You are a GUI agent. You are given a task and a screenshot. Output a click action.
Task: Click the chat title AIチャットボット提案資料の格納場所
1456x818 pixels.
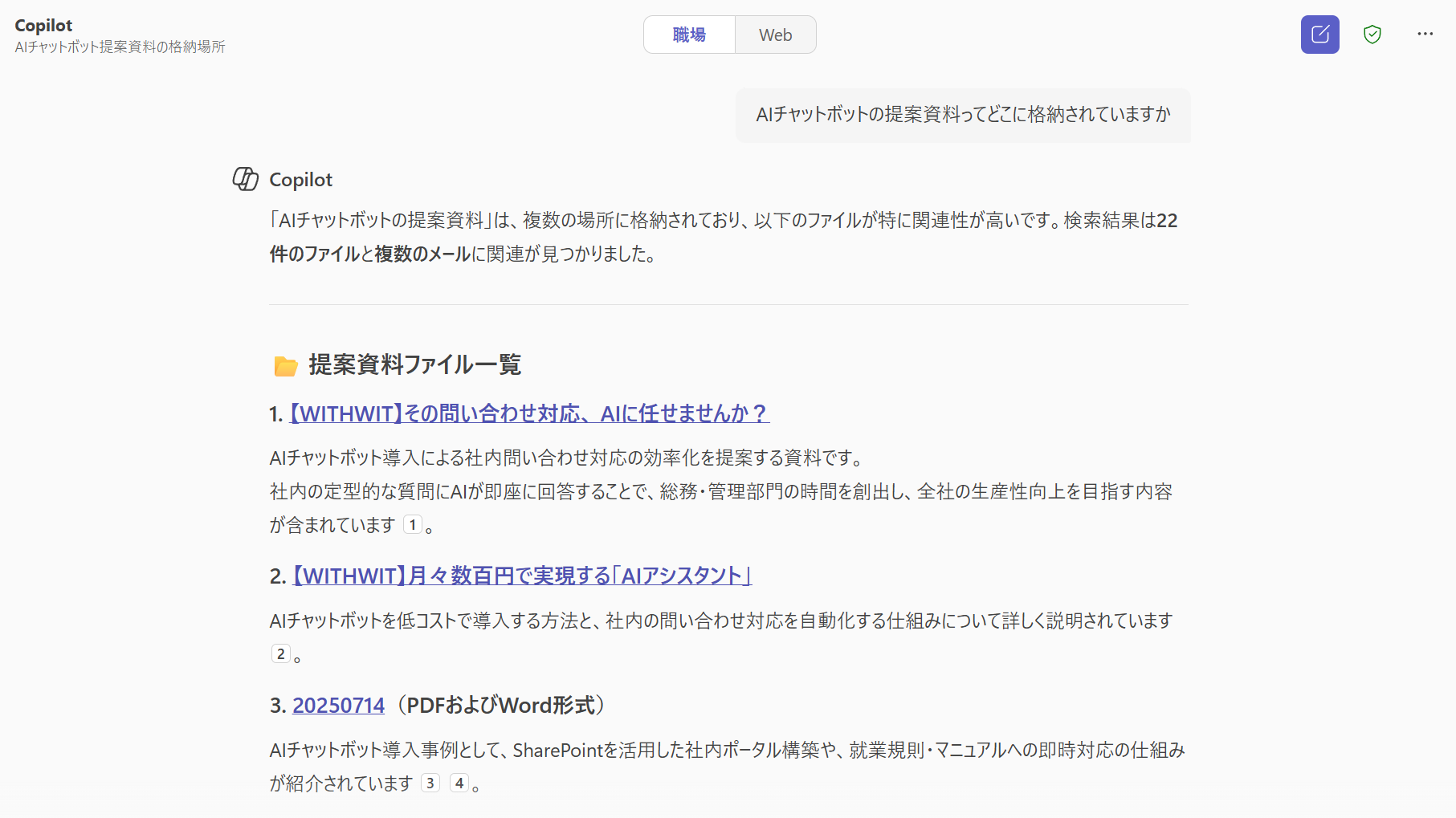[x=120, y=47]
